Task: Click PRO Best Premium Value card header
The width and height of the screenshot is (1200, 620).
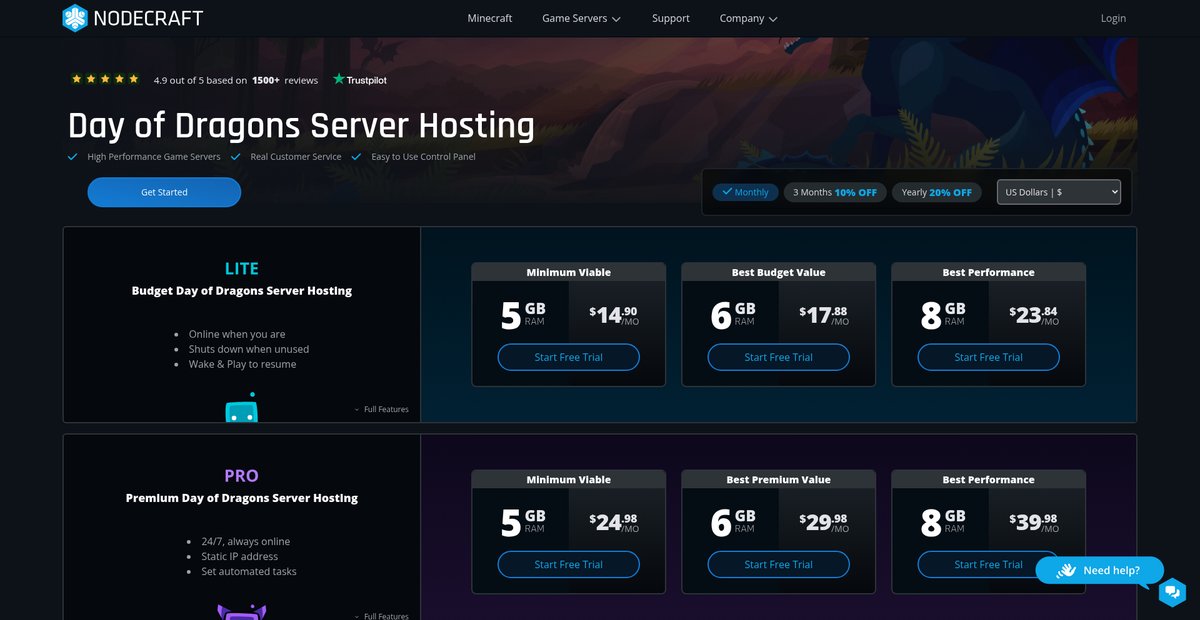Action: (778, 479)
